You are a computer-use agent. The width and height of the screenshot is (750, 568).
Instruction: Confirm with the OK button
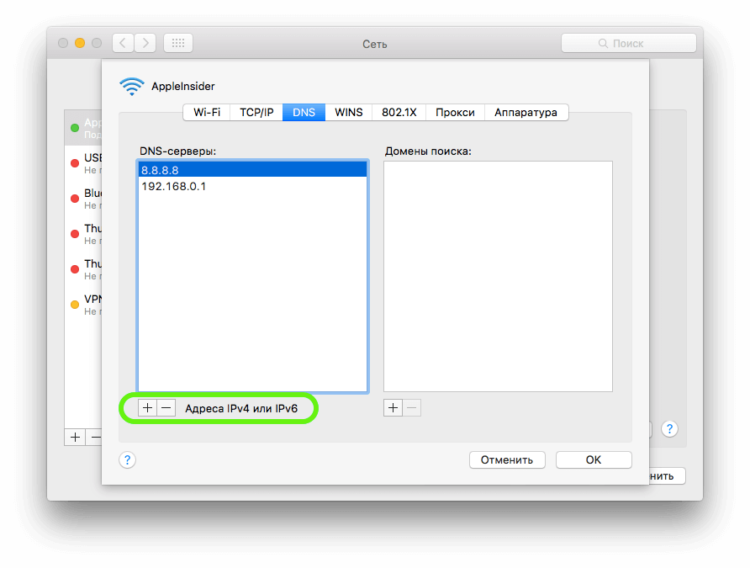594,460
